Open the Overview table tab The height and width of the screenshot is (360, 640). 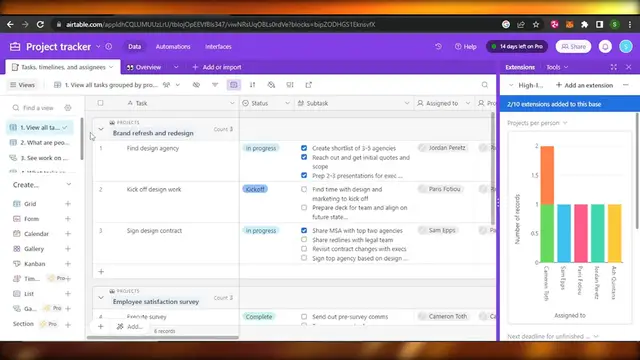[x=144, y=67]
